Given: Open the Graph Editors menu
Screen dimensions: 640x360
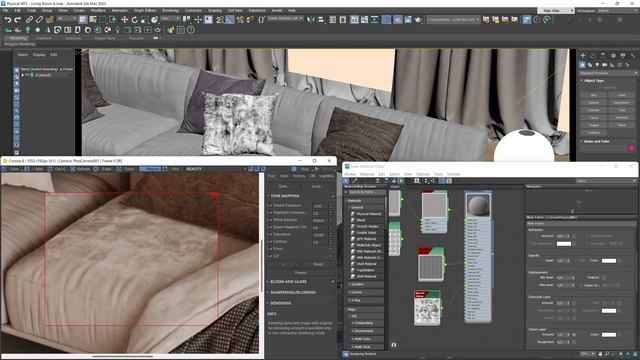Looking at the screenshot, I should 145,11.
